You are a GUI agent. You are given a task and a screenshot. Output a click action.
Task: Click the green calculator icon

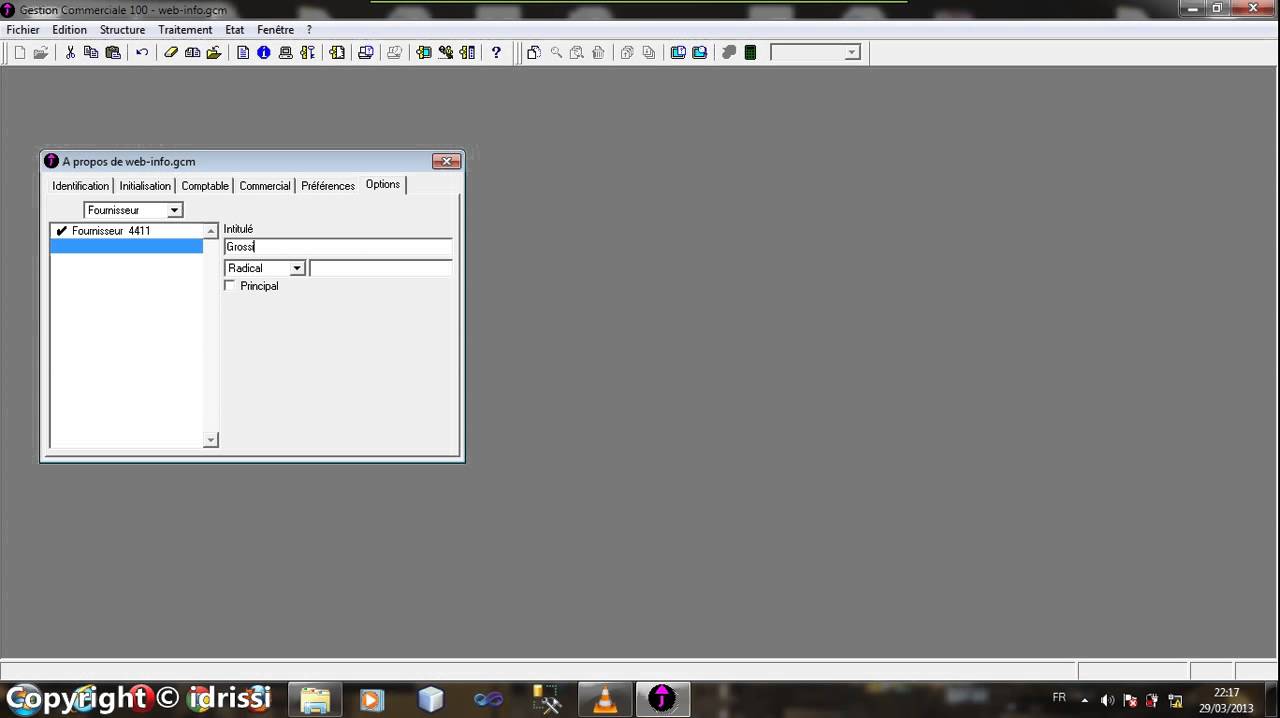coord(751,53)
